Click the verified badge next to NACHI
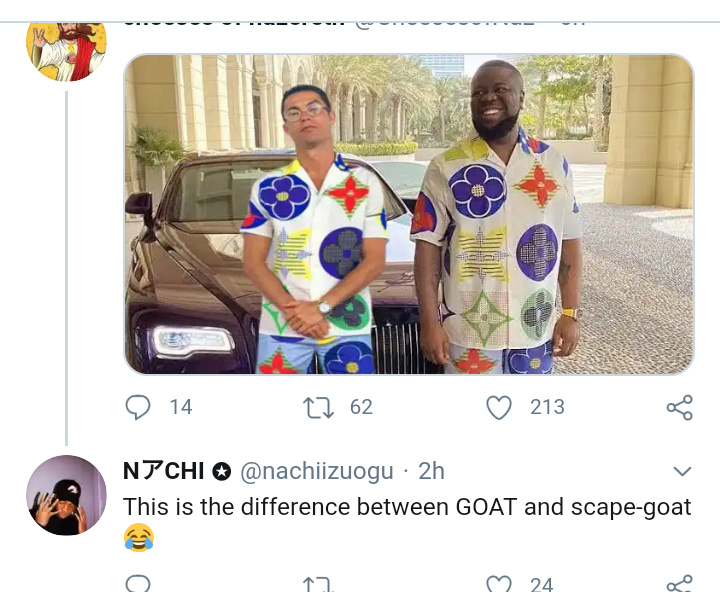 tap(222, 471)
